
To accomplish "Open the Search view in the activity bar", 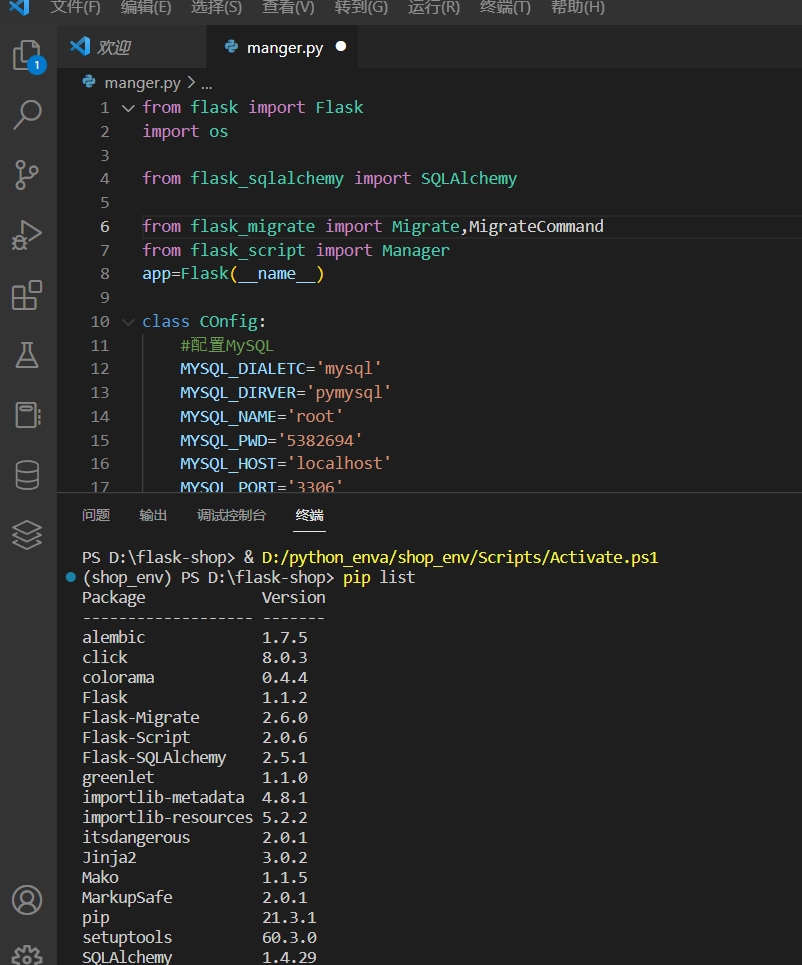I will pos(27,114).
